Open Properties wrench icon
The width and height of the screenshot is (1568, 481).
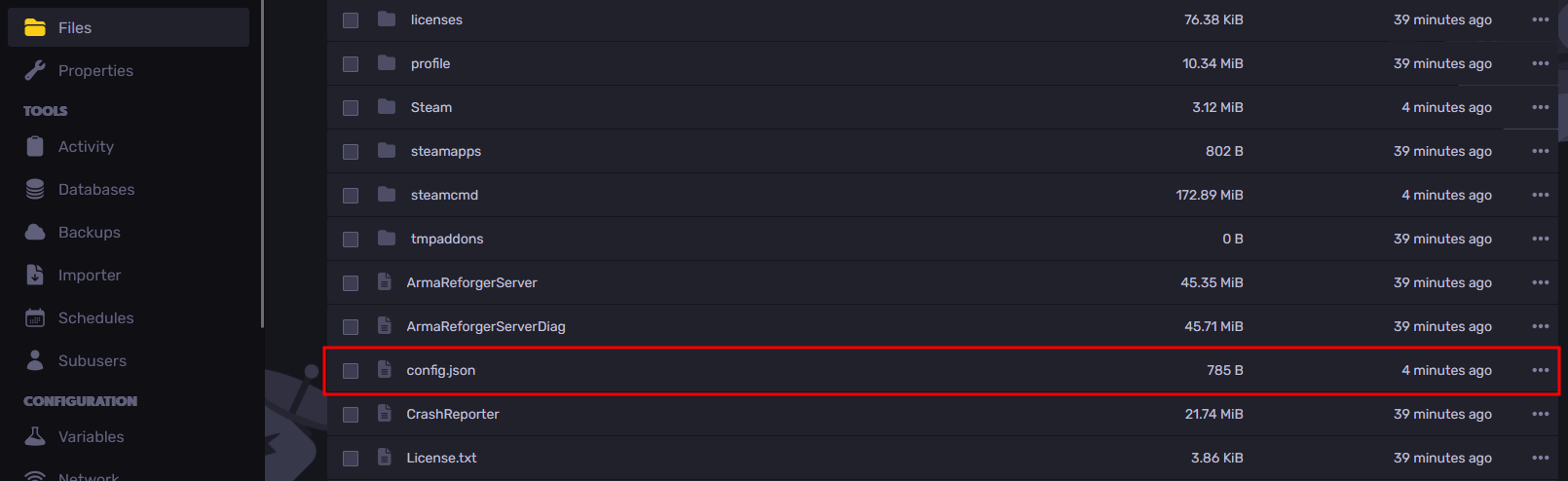click(x=35, y=70)
